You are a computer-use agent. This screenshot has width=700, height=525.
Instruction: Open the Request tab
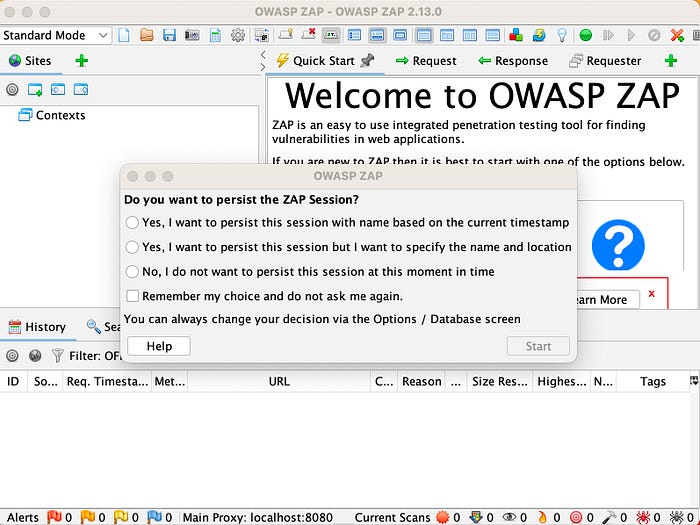pos(426,60)
